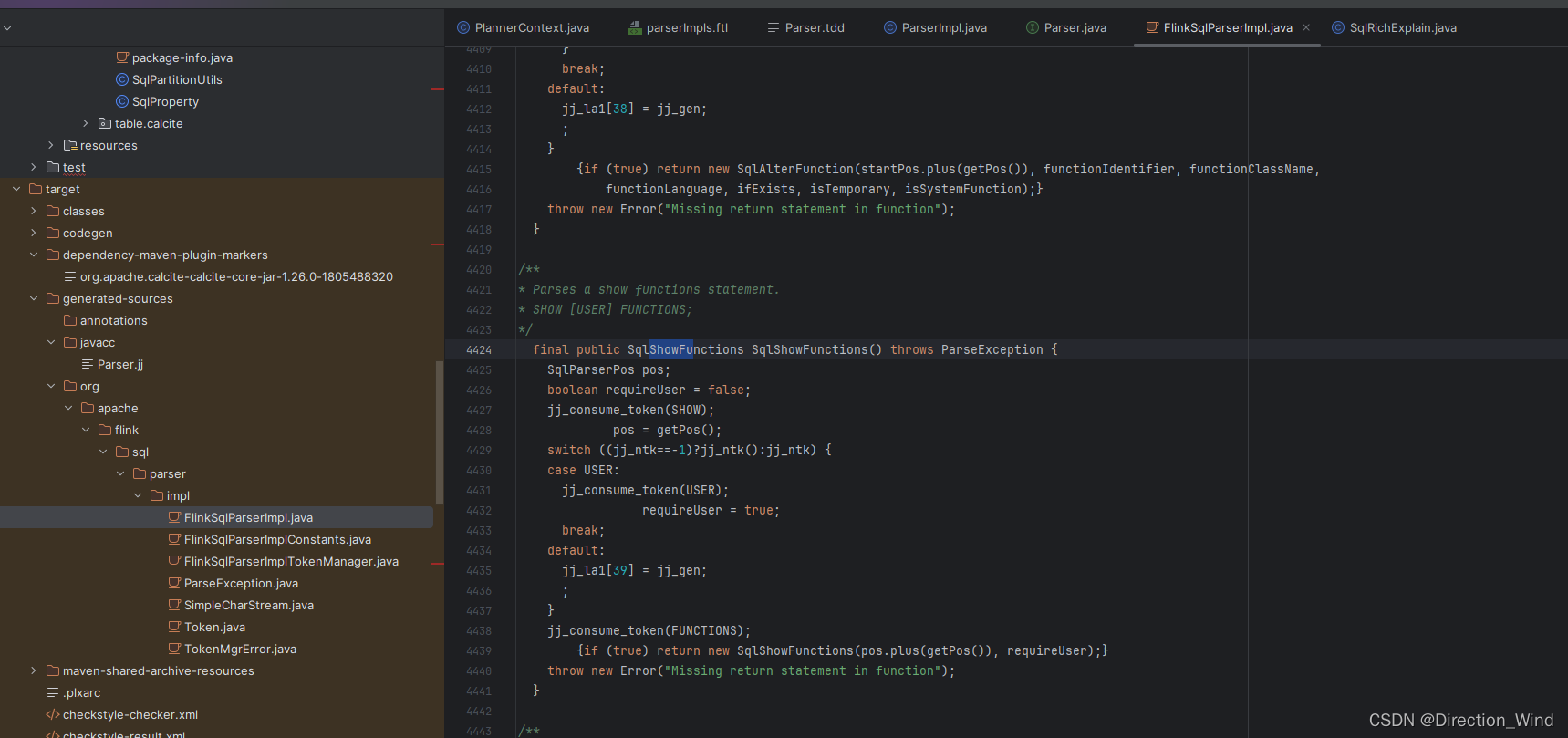Click the resources folder icon
This screenshot has height=738, width=1568.
(x=70, y=145)
